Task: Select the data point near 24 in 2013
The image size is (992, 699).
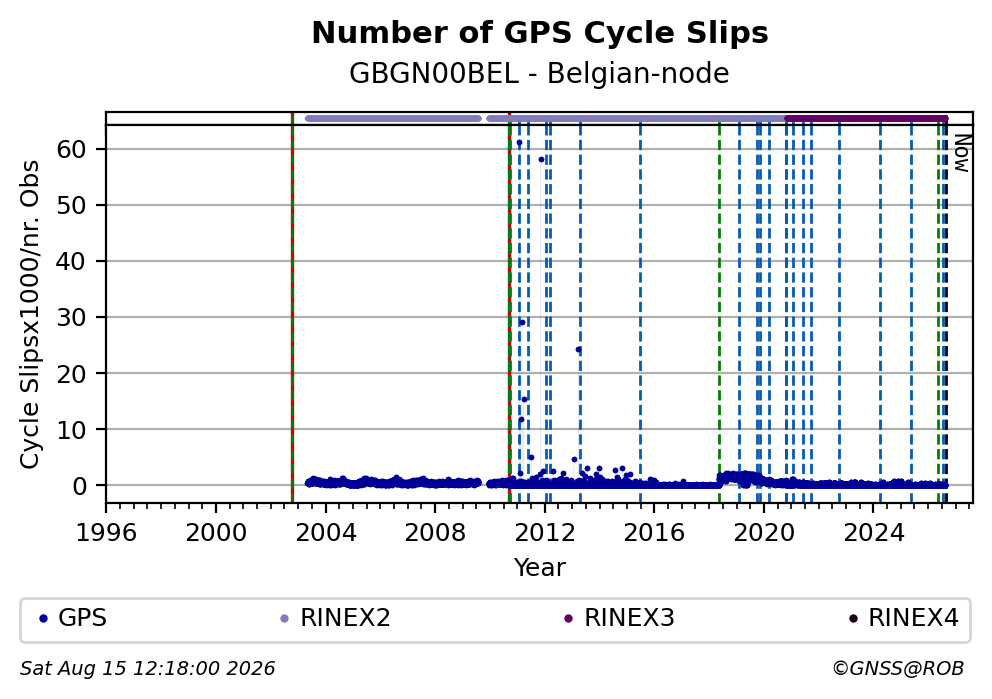Action: pyautogui.click(x=578, y=349)
